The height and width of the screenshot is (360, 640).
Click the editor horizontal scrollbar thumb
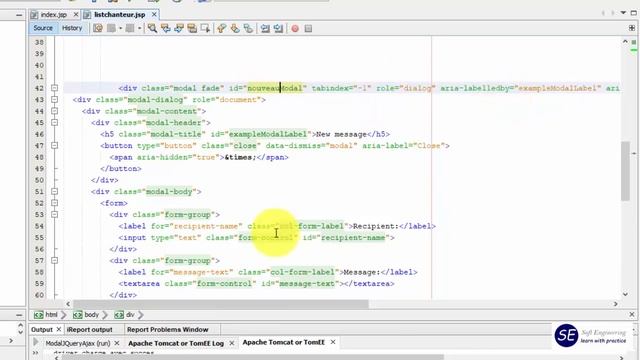(x=220, y=304)
